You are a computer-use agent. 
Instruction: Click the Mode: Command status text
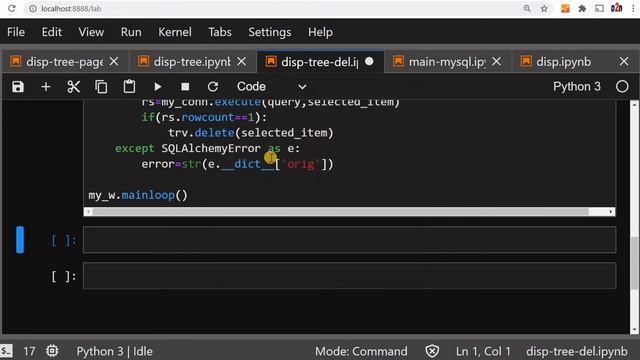361,351
